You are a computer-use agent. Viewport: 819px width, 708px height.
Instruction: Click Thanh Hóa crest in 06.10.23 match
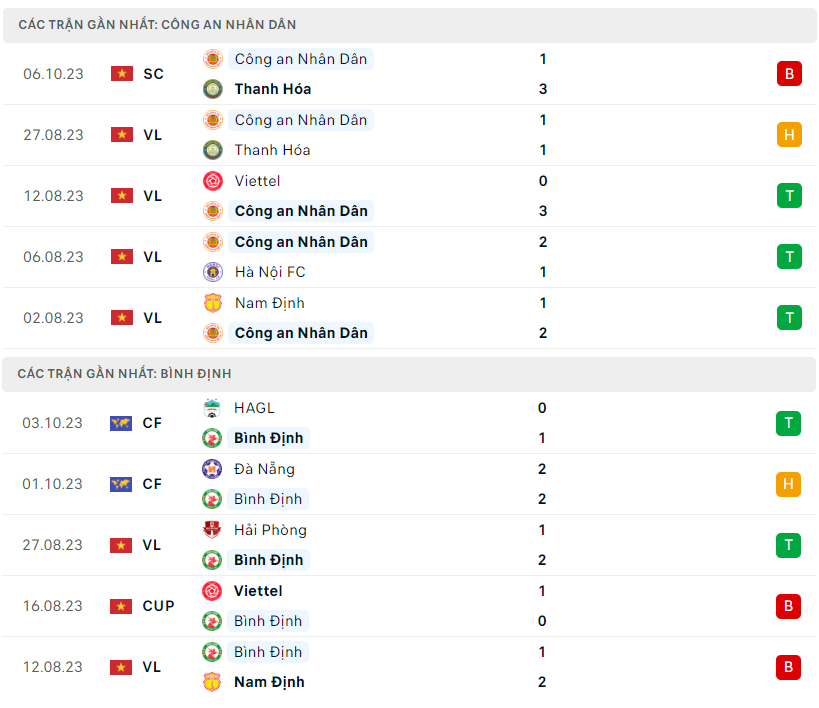point(213,89)
